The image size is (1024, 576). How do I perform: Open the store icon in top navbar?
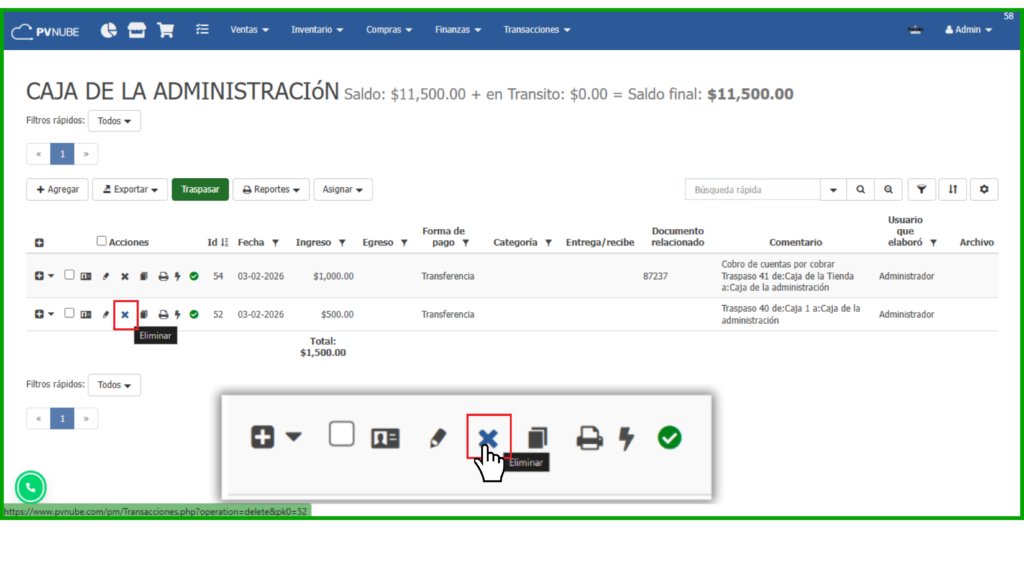point(137,30)
